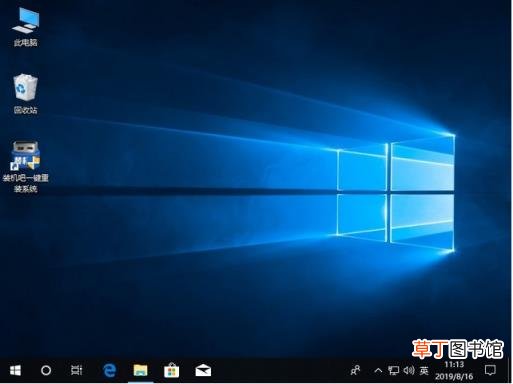Image resolution: width=513 pixels, height=384 pixels.
Task: Open network status tray icon
Action: [393, 370]
